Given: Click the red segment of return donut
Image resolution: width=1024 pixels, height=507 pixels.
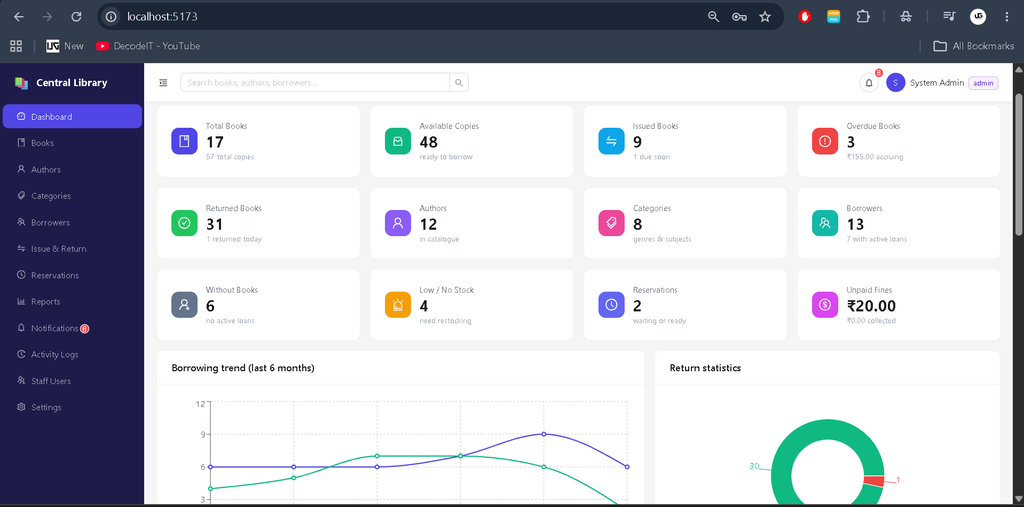Looking at the screenshot, I should click(874, 481).
